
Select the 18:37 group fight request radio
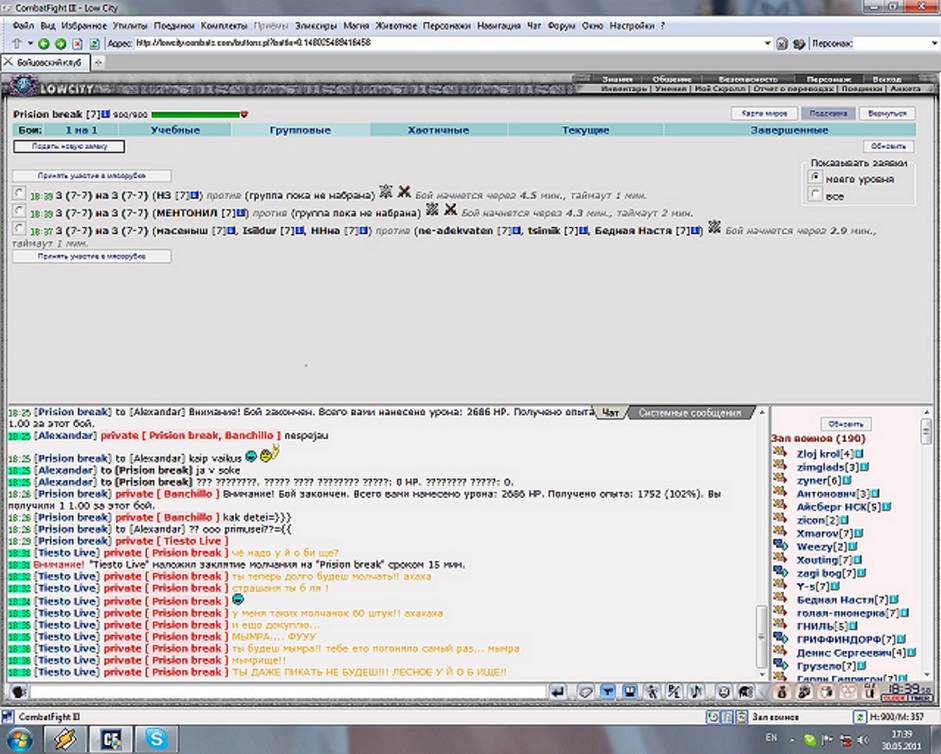click(20, 229)
